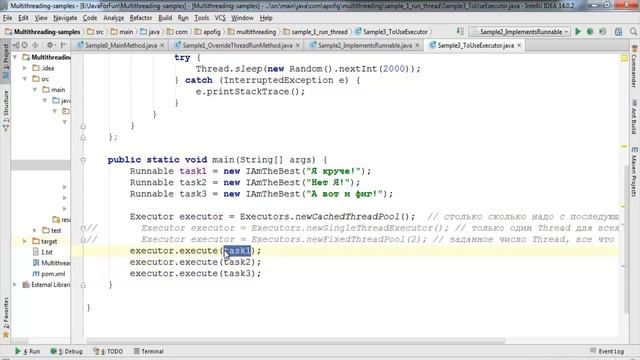Open project panel settings gear icon
The image size is (640, 360).
(x=50, y=45)
